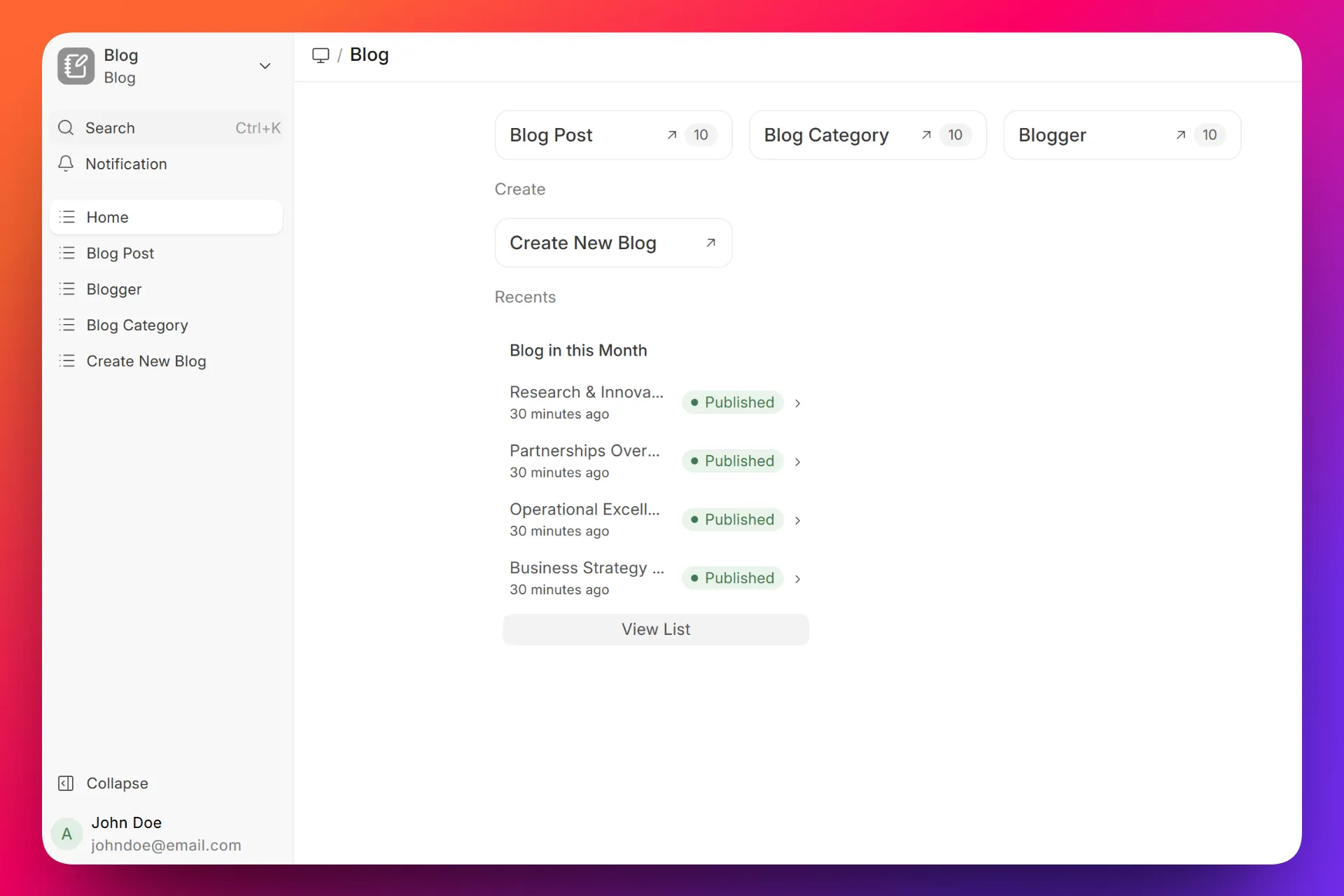1344x896 pixels.
Task: Click the count badge on Blogger card
Action: click(x=1209, y=135)
